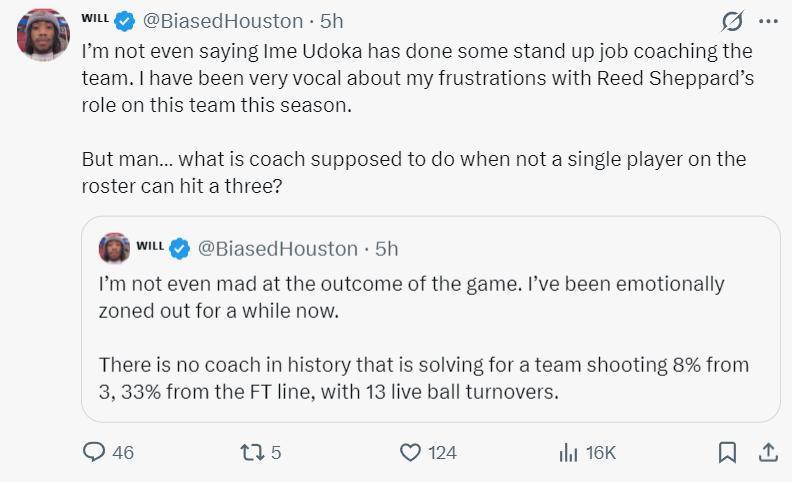Repost this tweet via retweet icon
The height and width of the screenshot is (482, 792).
click(251, 453)
